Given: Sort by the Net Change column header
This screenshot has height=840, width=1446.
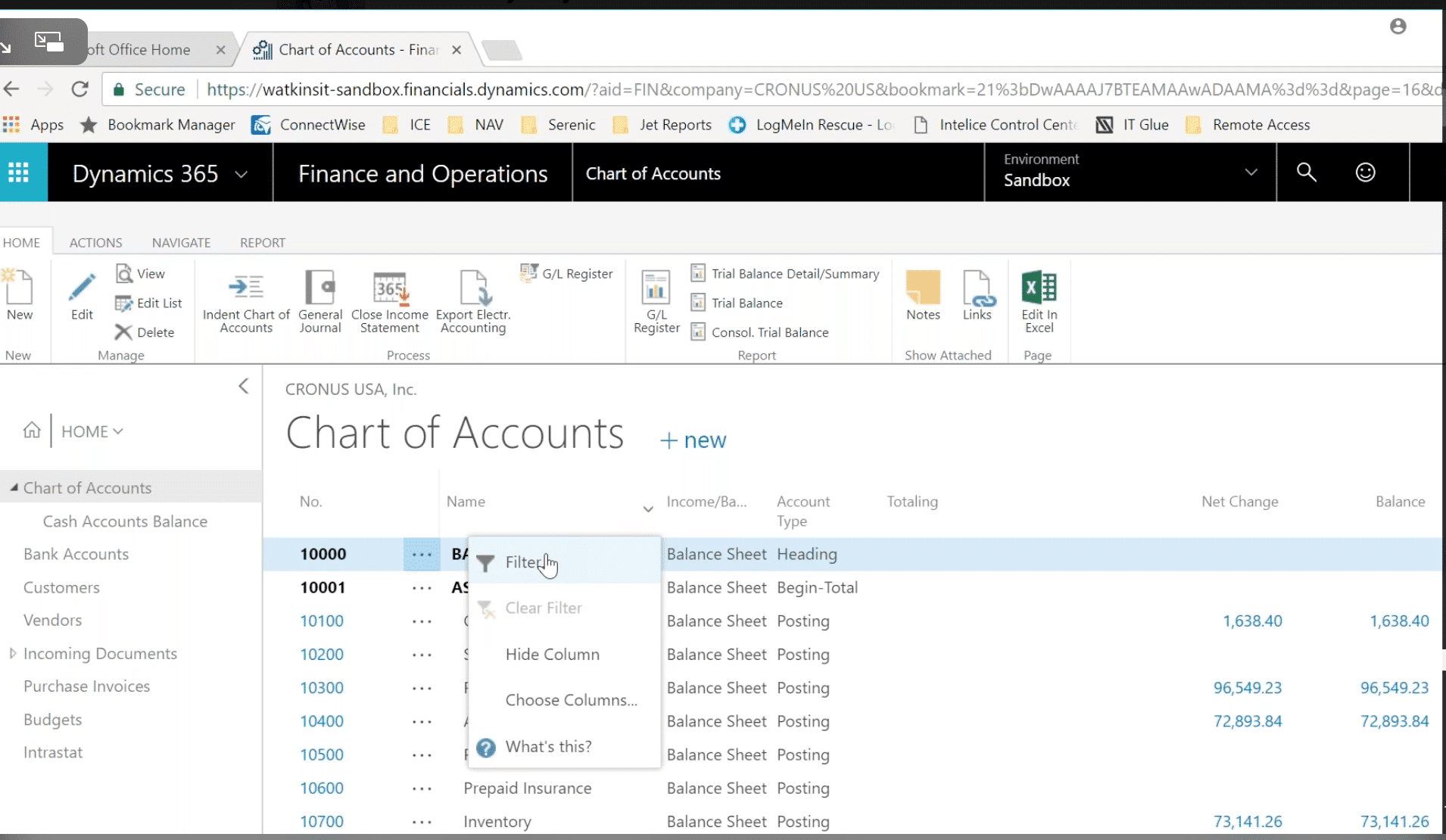Looking at the screenshot, I should tap(1239, 501).
